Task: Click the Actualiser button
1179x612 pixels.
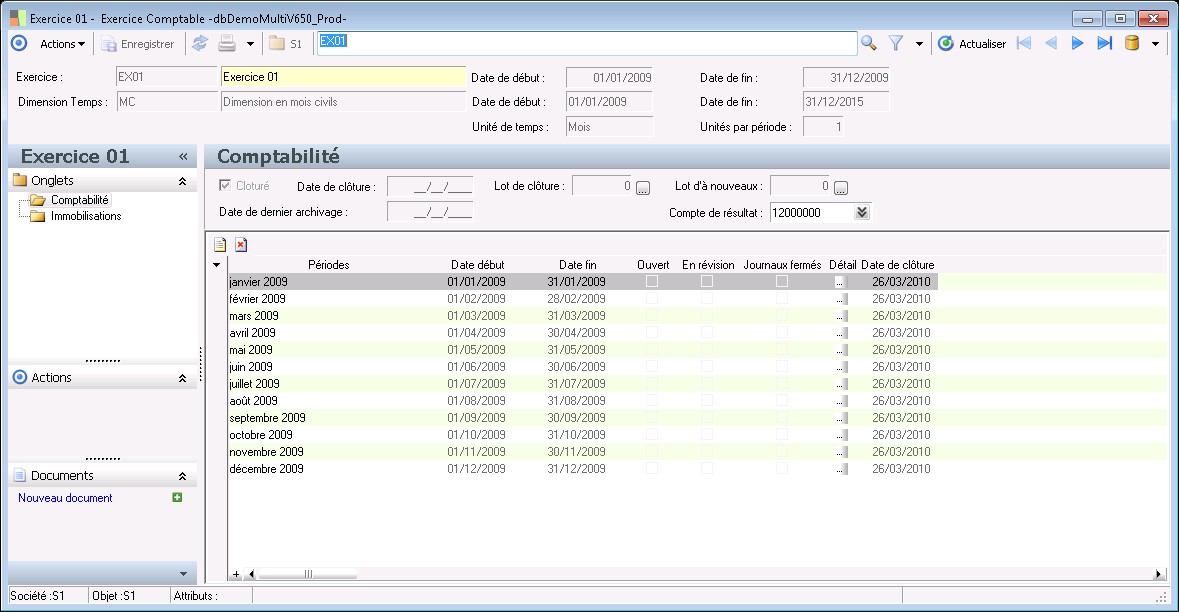Action: tap(972, 44)
